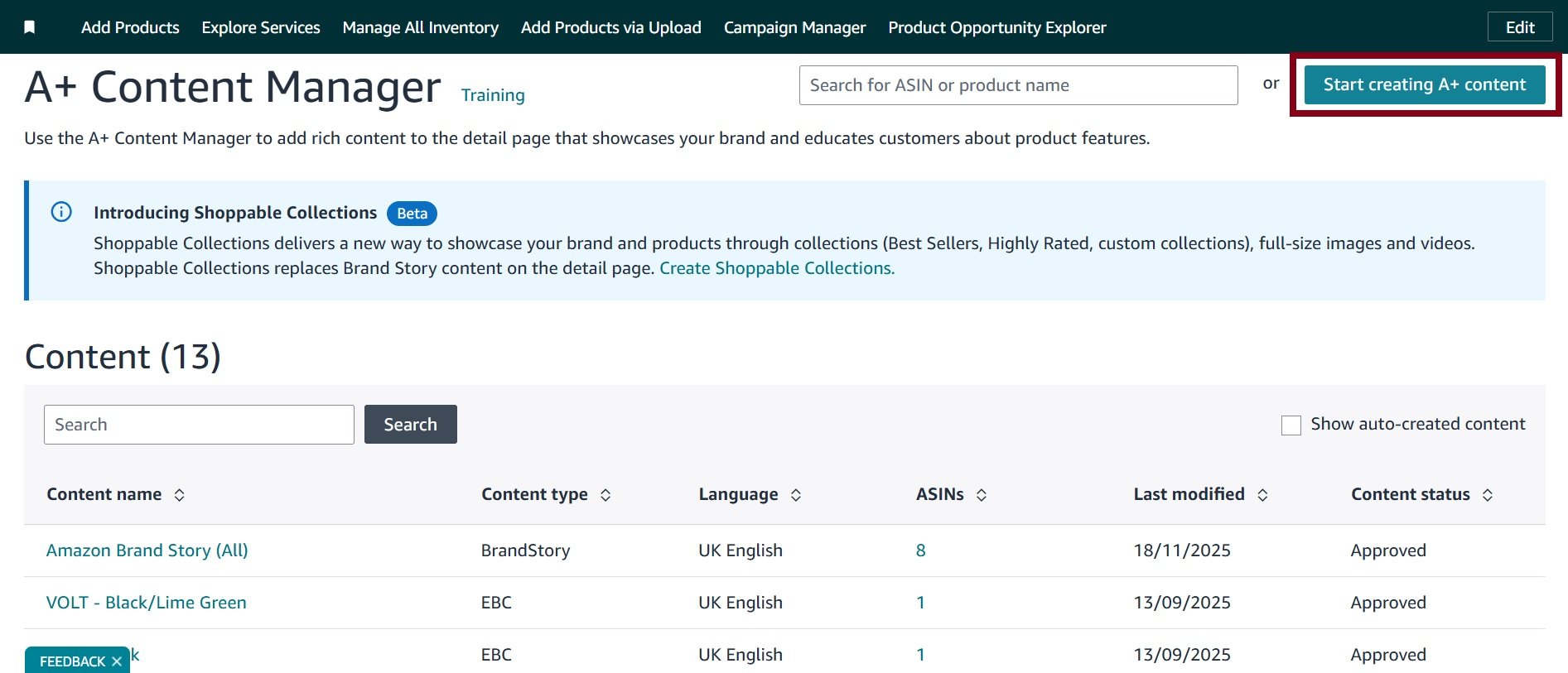The image size is (1568, 673).
Task: Click Approved status in Brand Story row
Action: 1388,550
